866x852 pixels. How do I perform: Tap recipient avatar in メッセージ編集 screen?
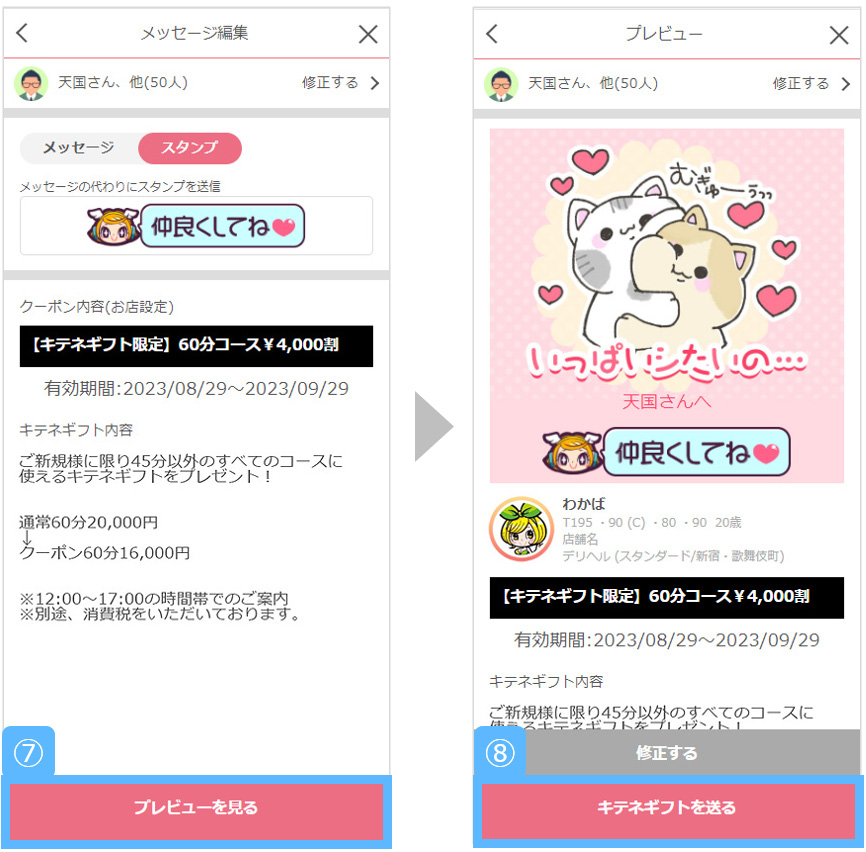pyautogui.click(x=31, y=83)
